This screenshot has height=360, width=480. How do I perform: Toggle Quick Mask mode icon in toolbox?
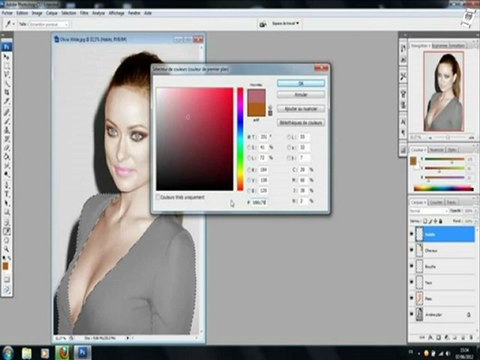pyautogui.click(x=6, y=279)
